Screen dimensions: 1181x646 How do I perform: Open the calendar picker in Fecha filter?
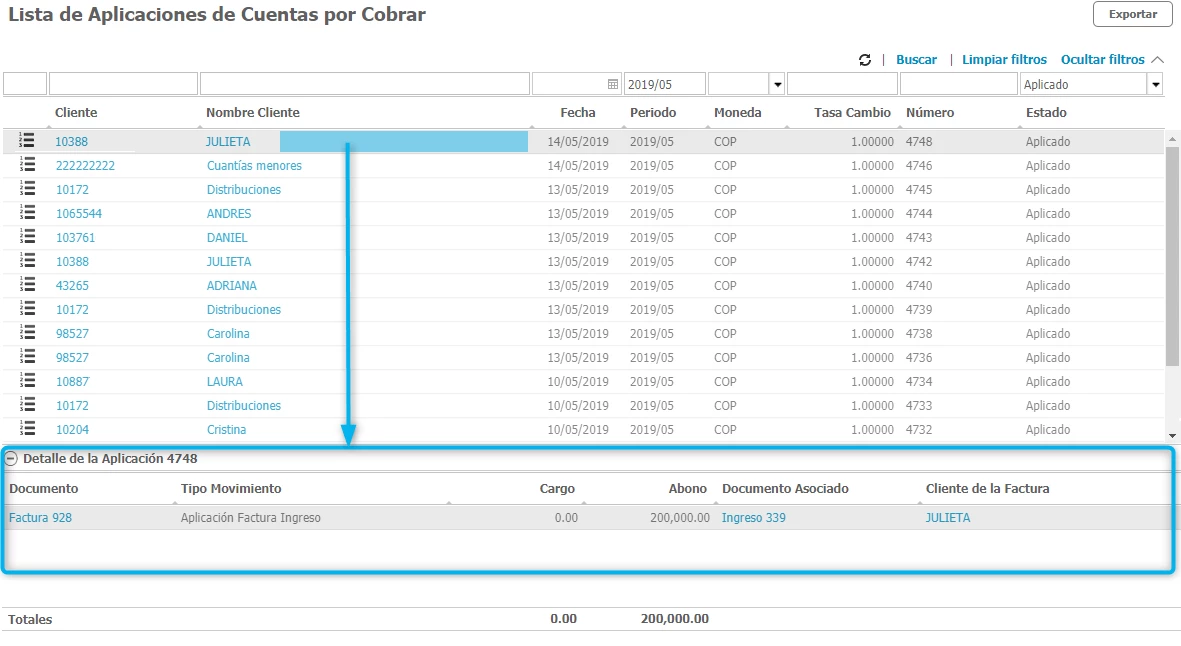(x=613, y=85)
